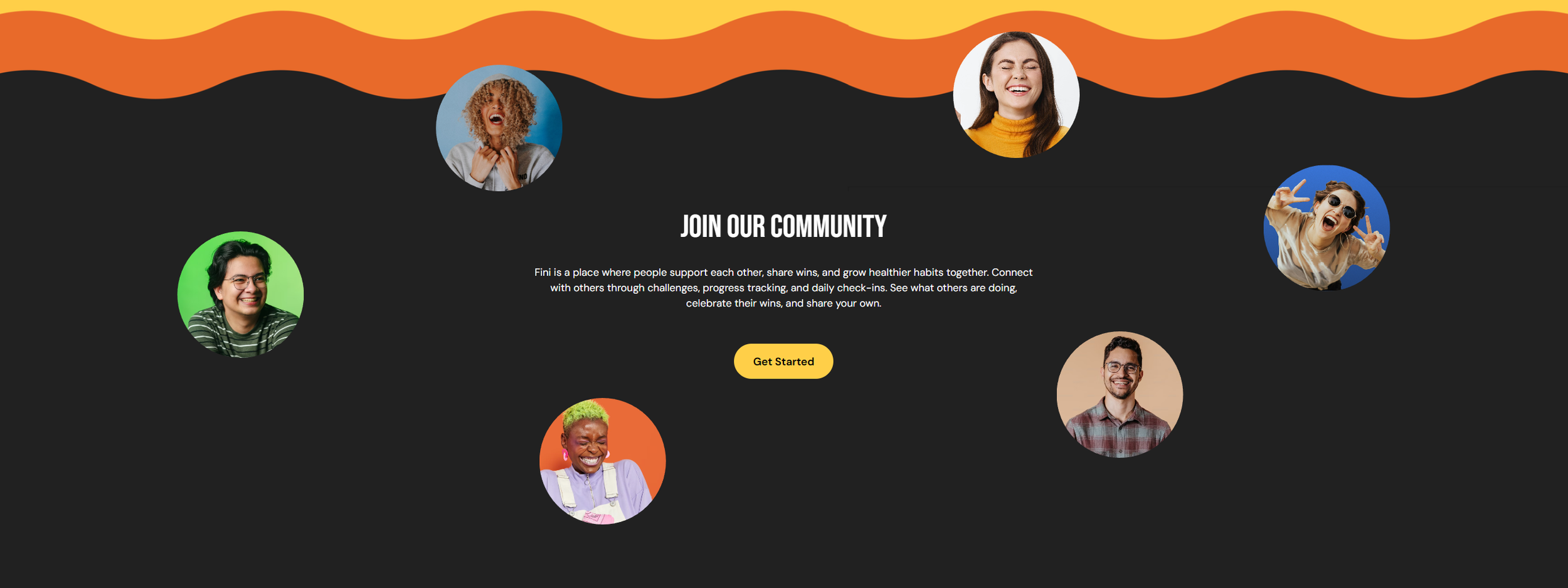The width and height of the screenshot is (1568, 588).
Task: Click the dark sunglasses on the blue-background avatar
Action: [x=1342, y=206]
